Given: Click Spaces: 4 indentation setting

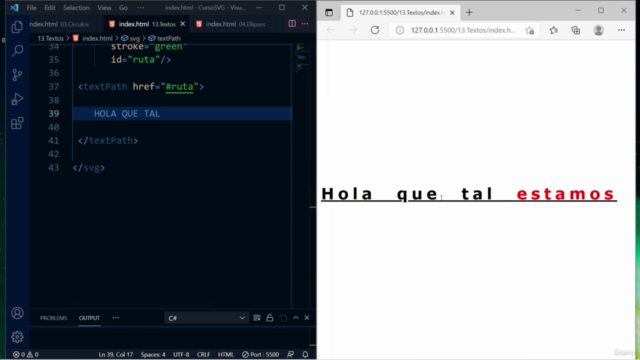Looking at the screenshot, I should (153, 354).
